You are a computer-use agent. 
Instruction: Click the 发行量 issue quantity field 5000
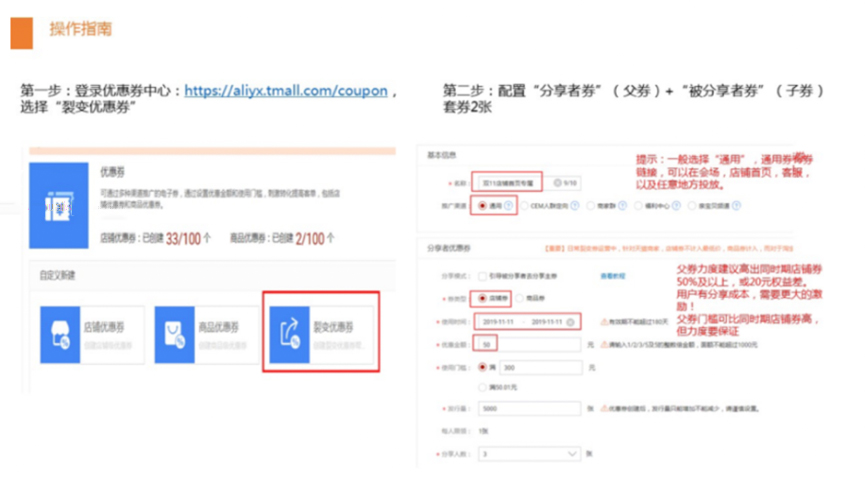coord(529,408)
